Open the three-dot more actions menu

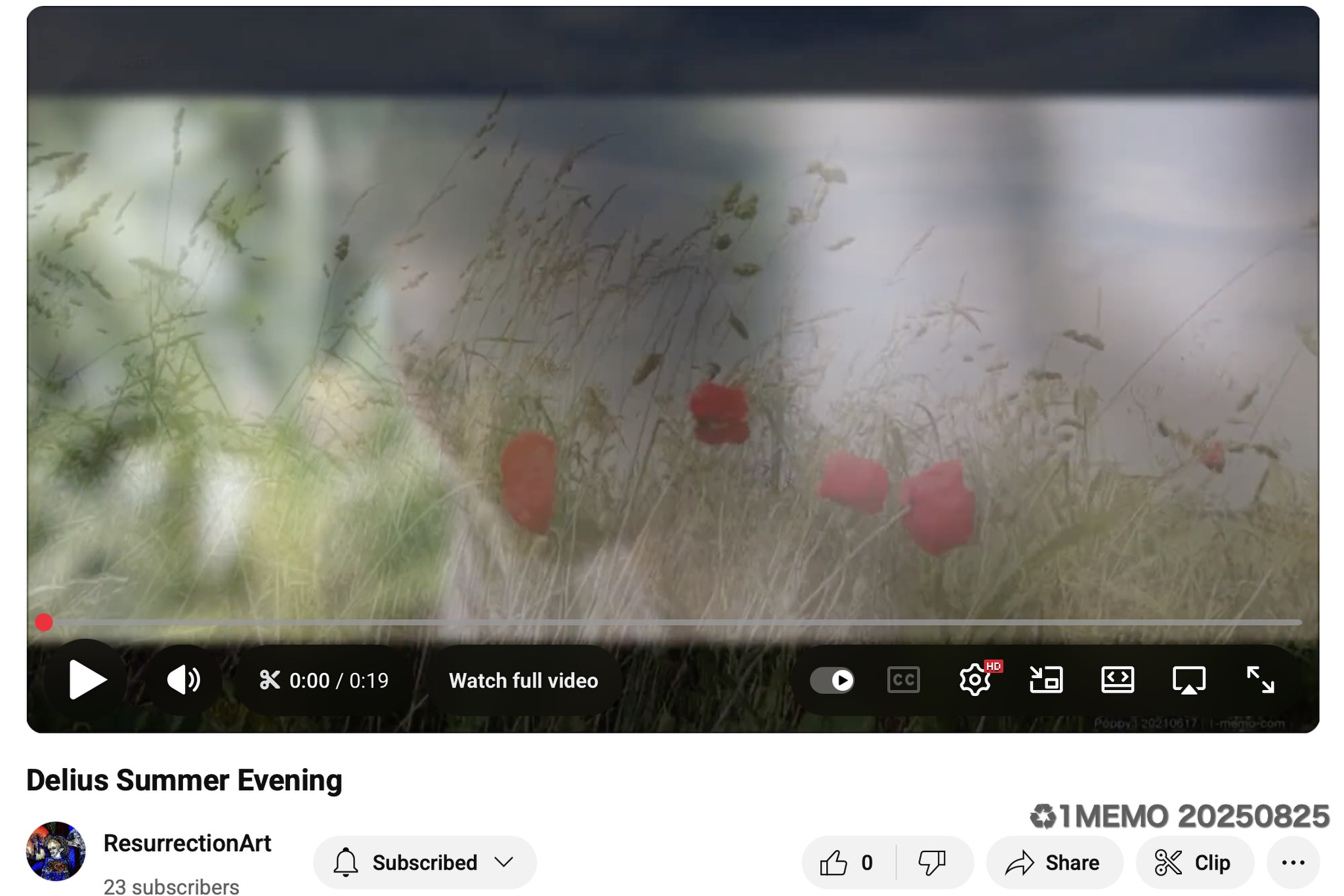(1292, 863)
